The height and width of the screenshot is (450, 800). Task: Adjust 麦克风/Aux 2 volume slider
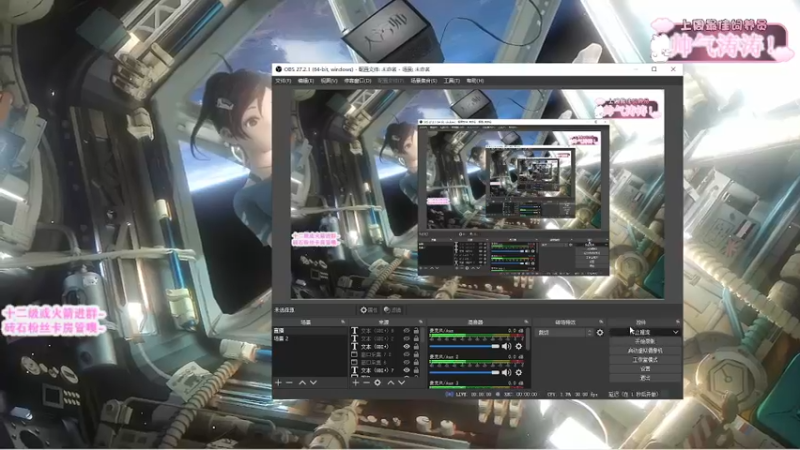tap(464, 372)
